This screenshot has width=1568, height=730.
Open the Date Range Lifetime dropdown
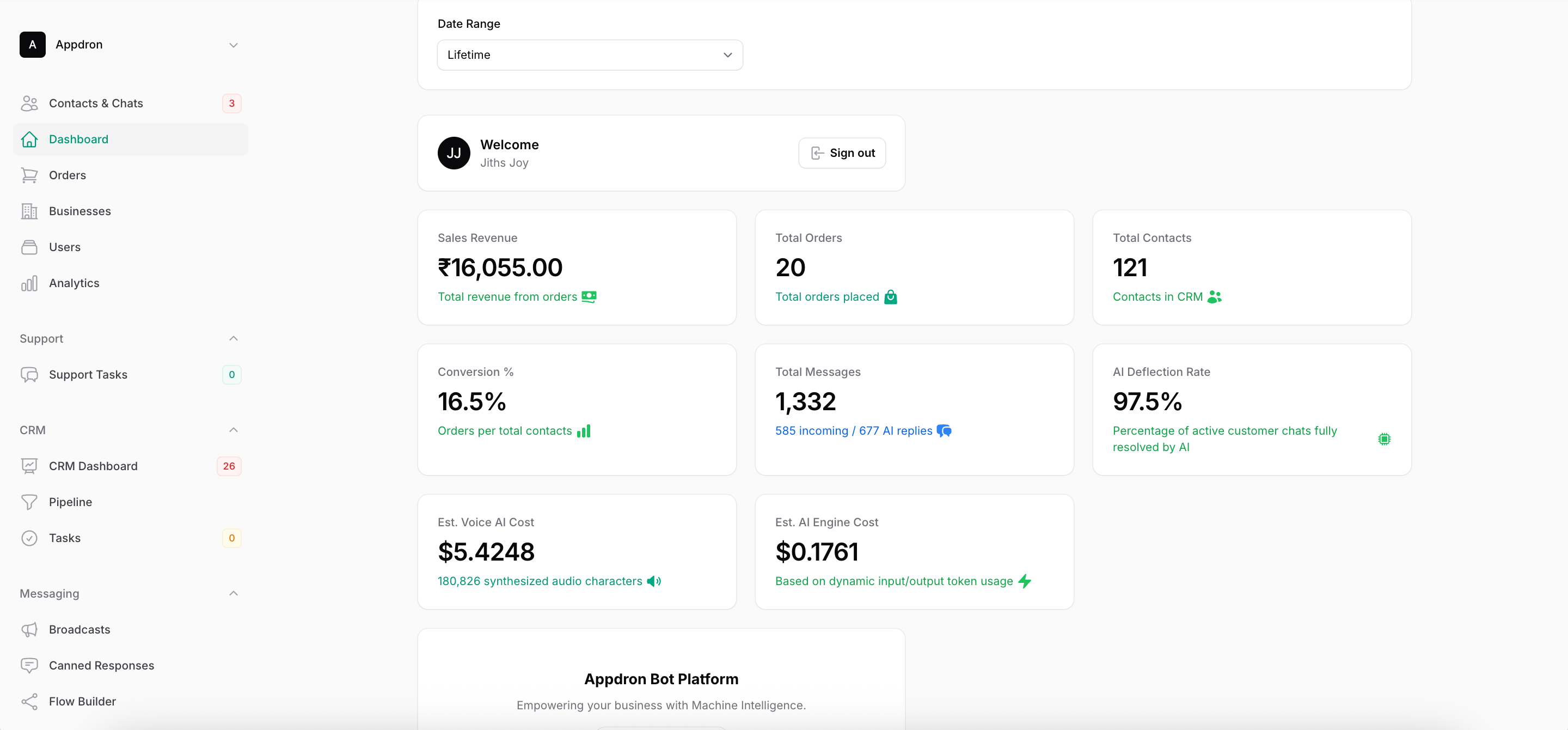pos(589,55)
